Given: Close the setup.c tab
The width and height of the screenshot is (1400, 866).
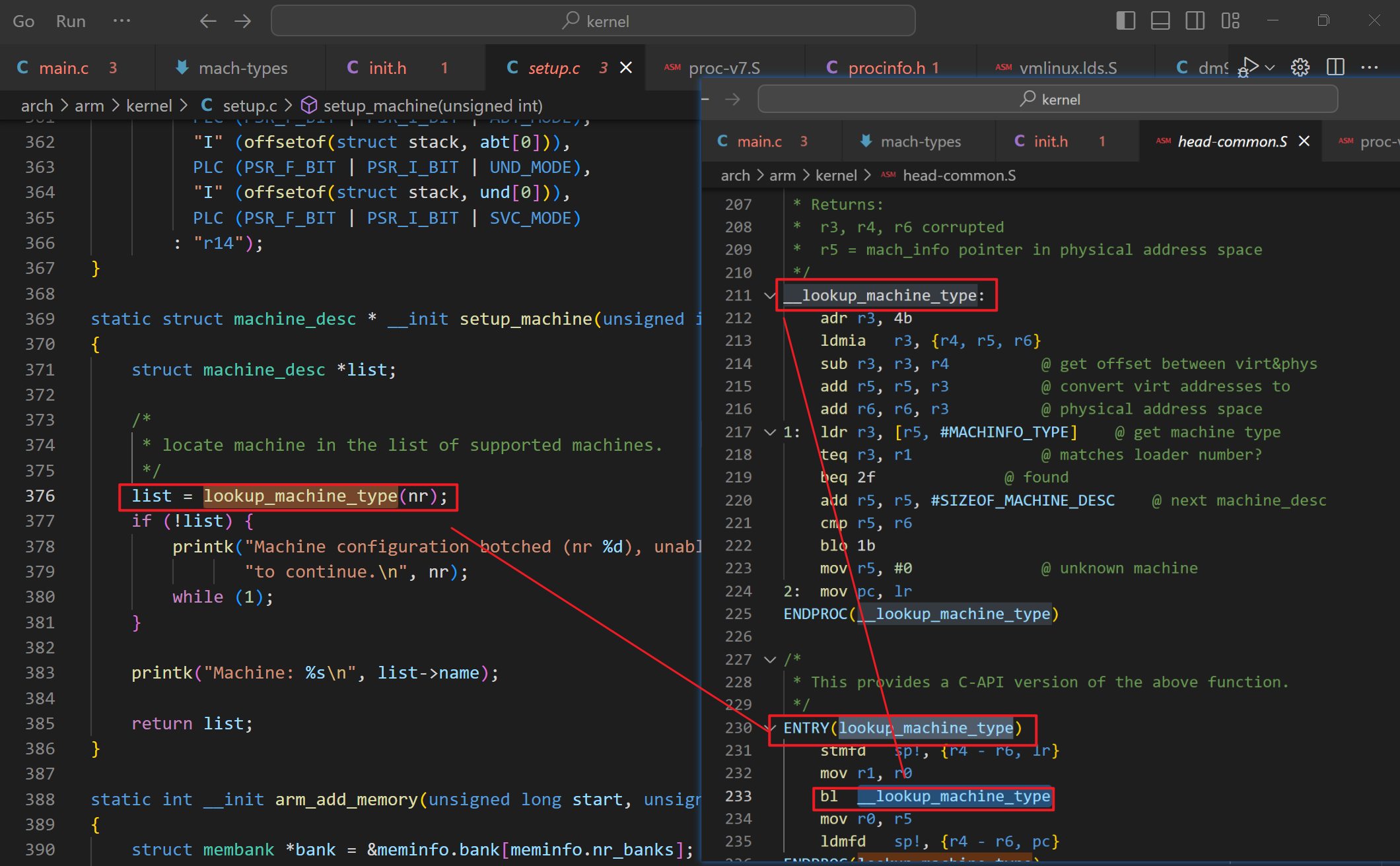Looking at the screenshot, I should (628, 67).
